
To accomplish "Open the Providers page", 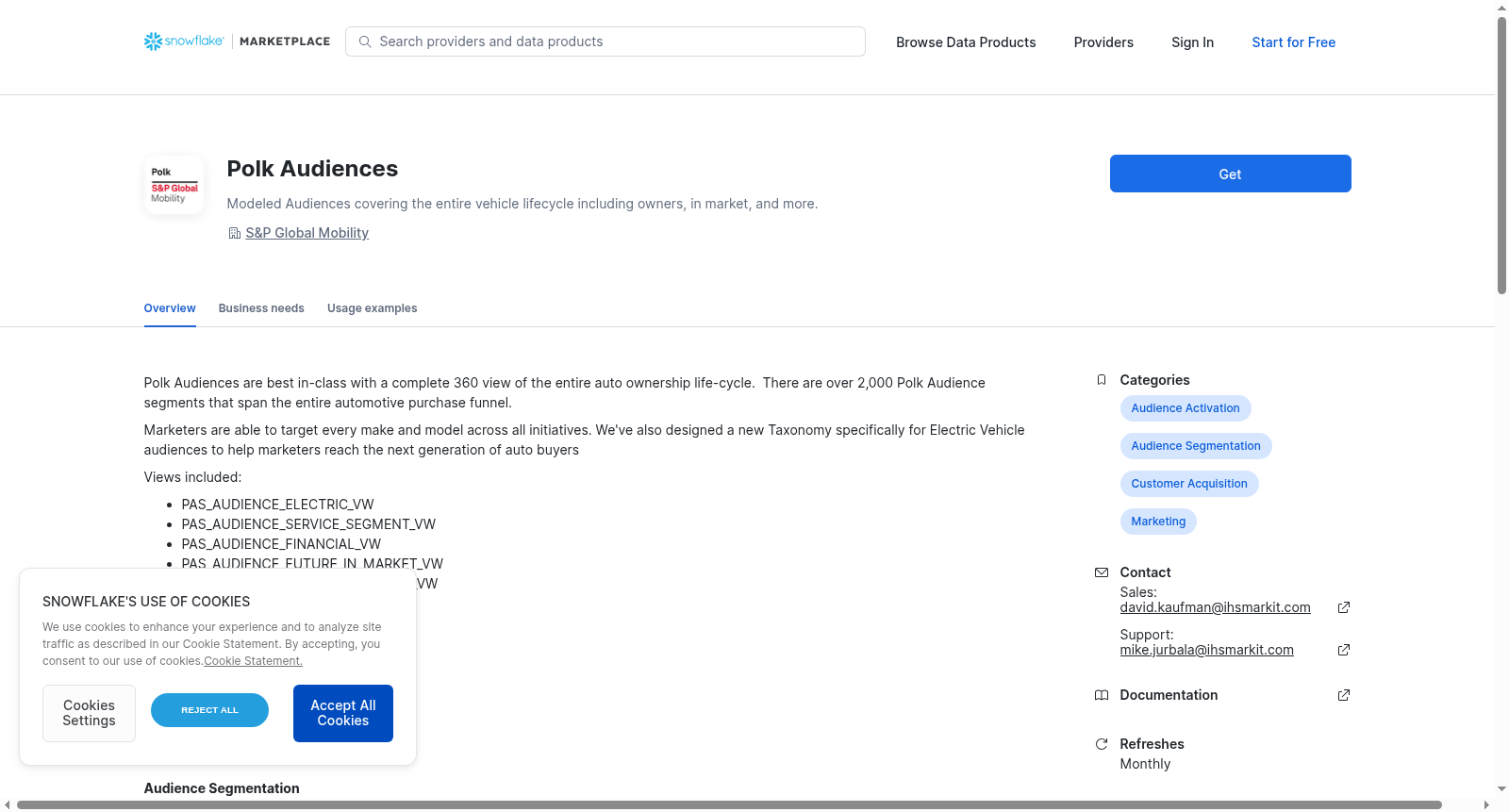I will (x=1103, y=42).
